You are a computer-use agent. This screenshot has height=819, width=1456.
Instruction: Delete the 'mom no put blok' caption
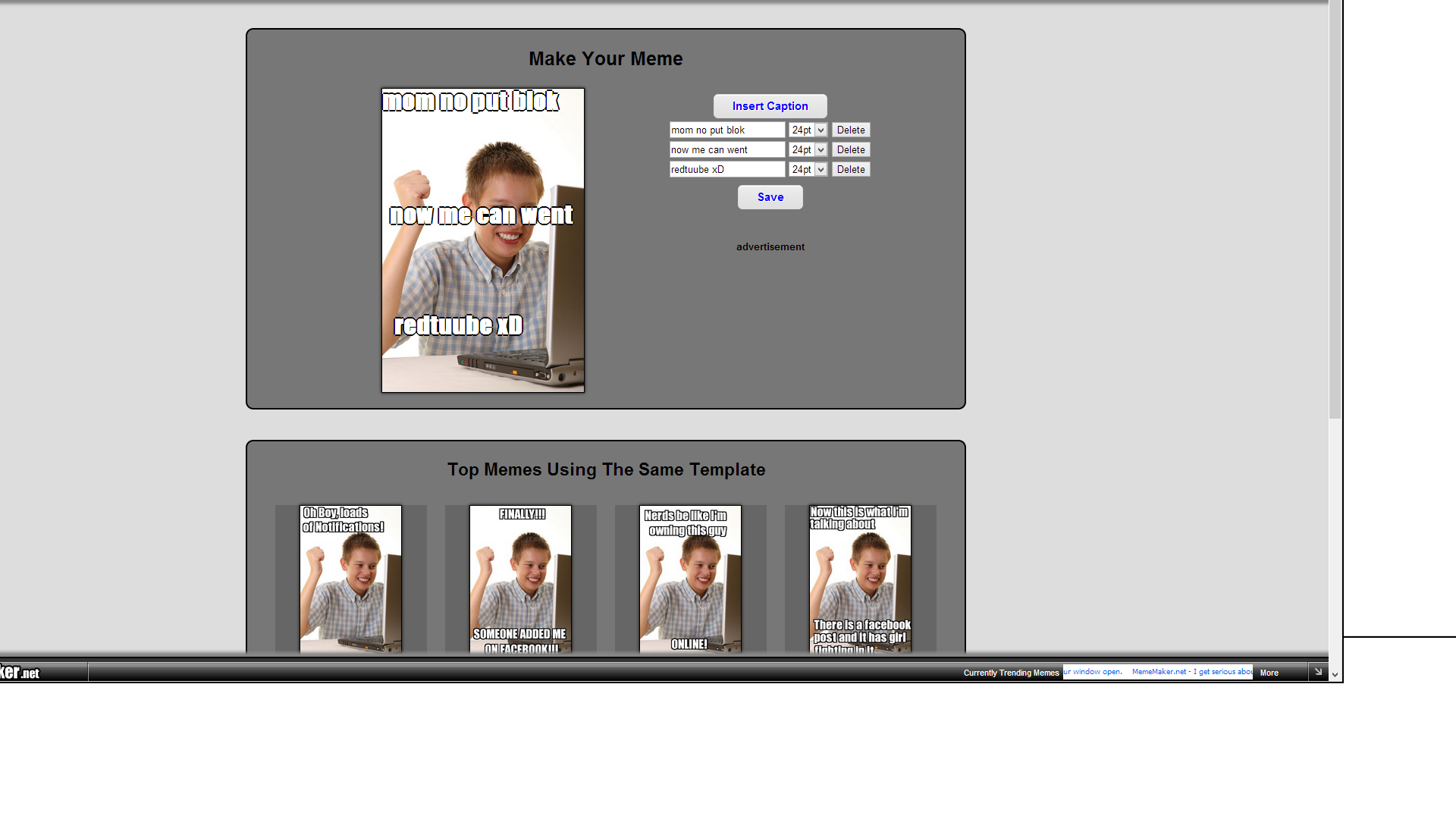851,130
